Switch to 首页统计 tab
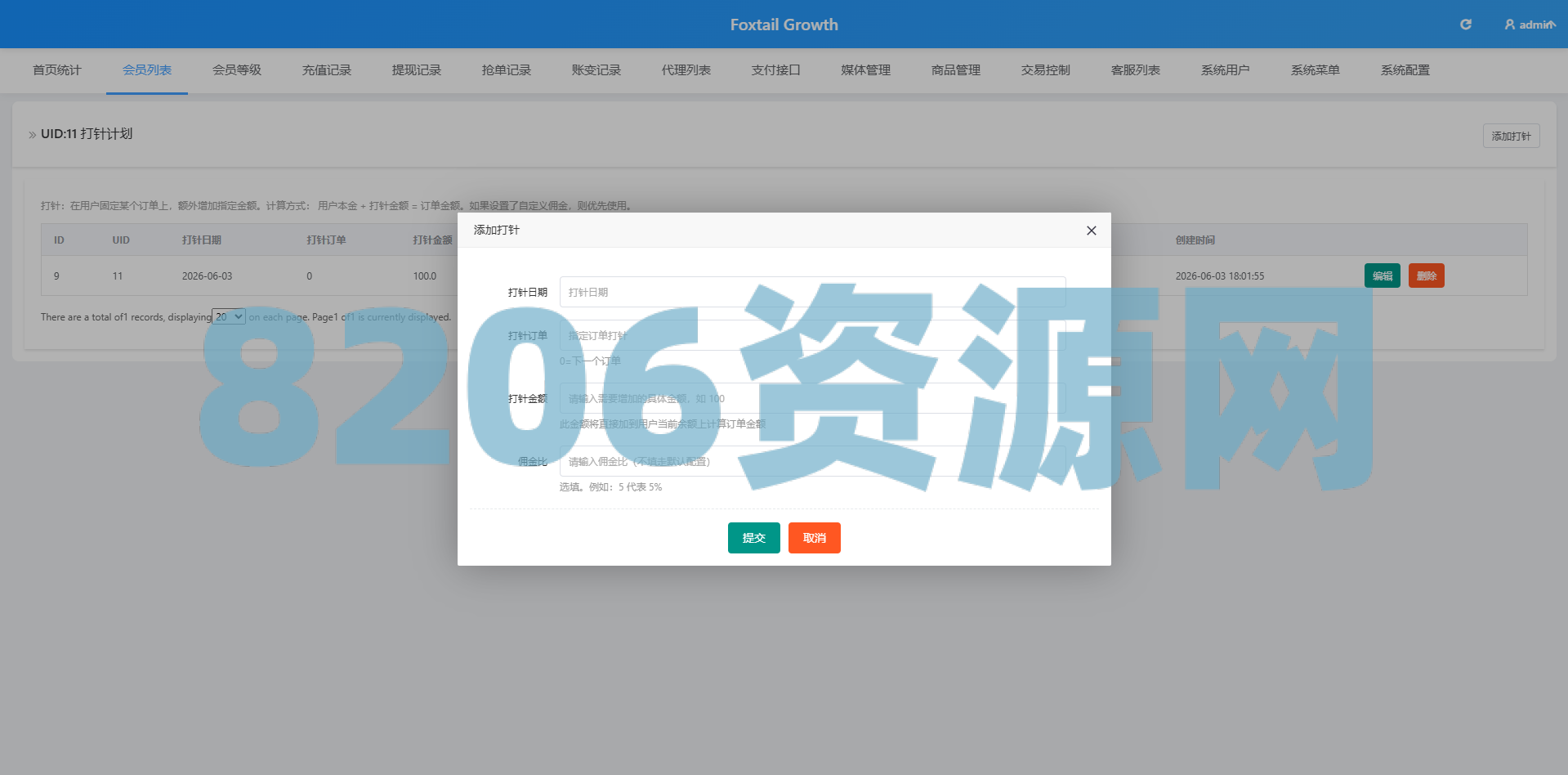 [x=57, y=70]
